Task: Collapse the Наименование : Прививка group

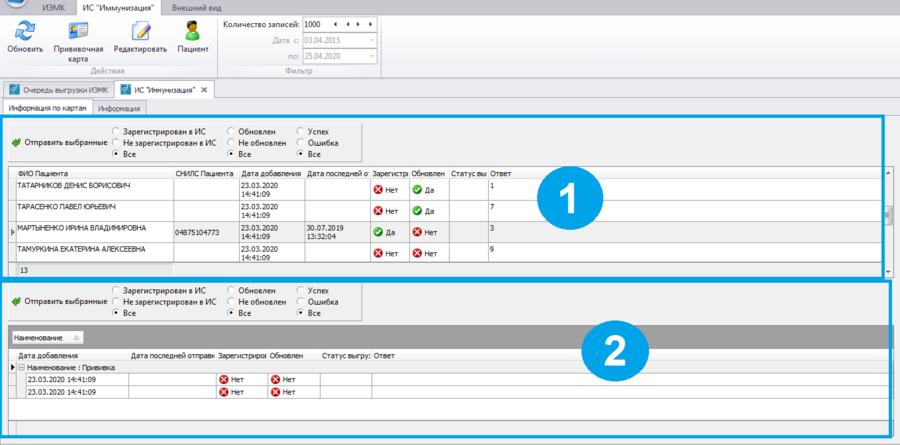Action: point(21,368)
